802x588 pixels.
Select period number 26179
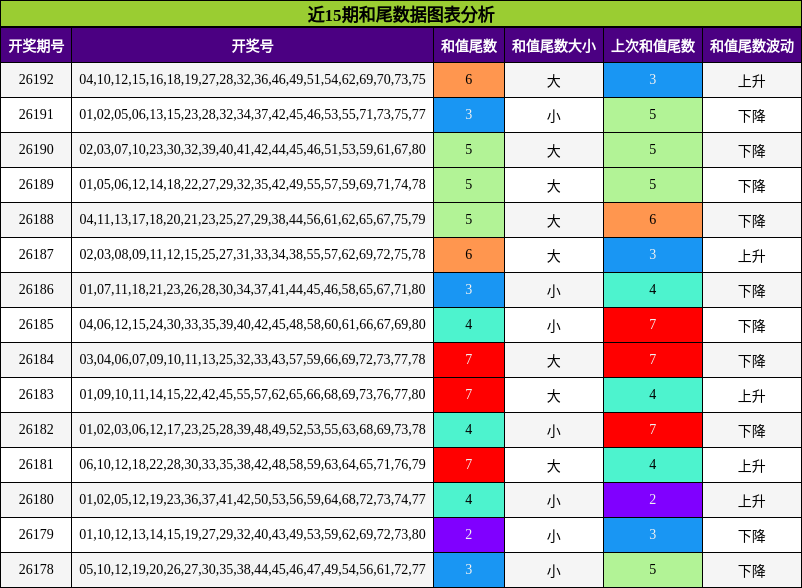tap(36, 534)
